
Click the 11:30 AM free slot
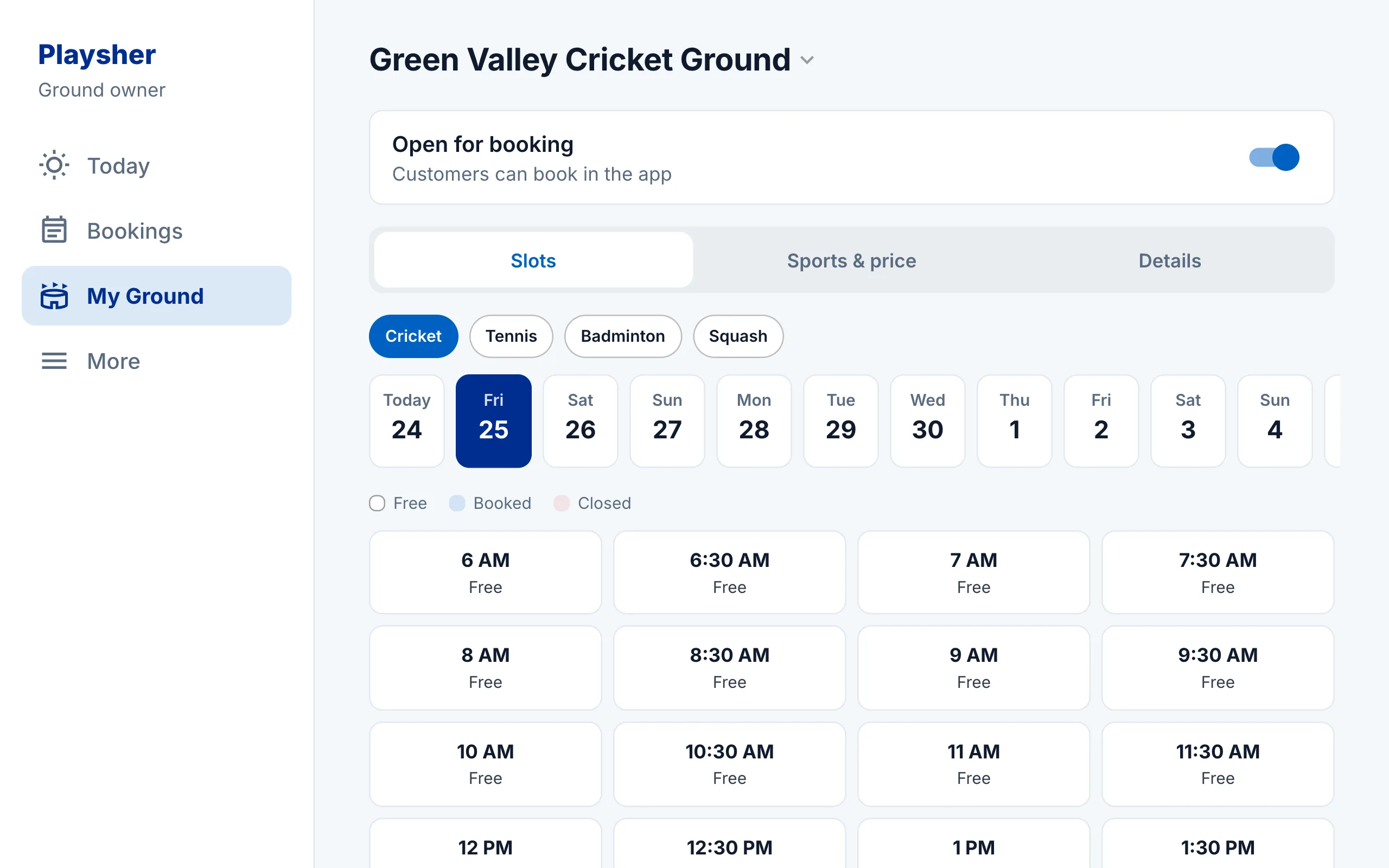coord(1218,764)
